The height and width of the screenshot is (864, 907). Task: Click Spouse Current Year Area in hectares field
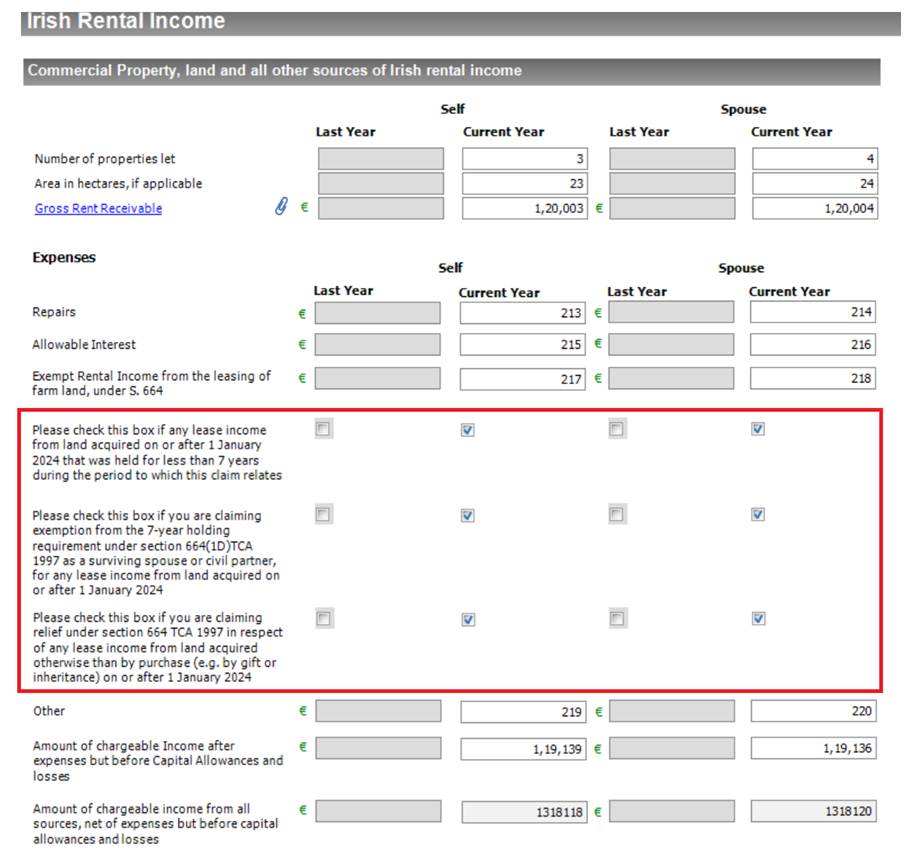[815, 183]
